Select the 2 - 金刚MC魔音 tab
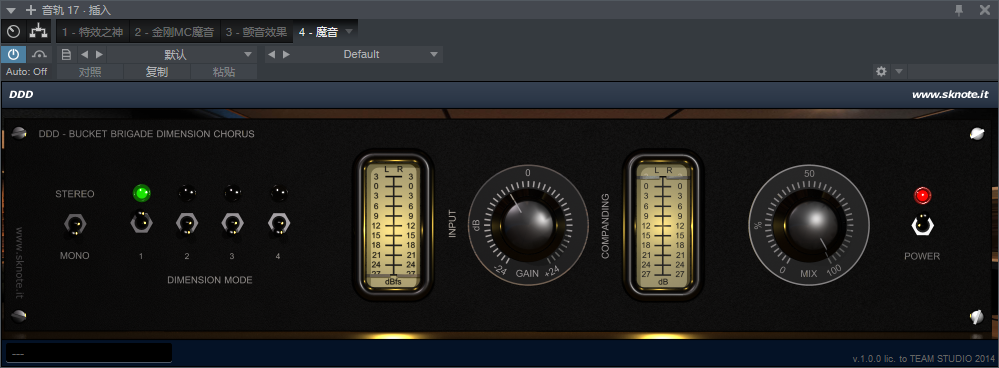Screen dimensions: 999x368 click(175, 31)
